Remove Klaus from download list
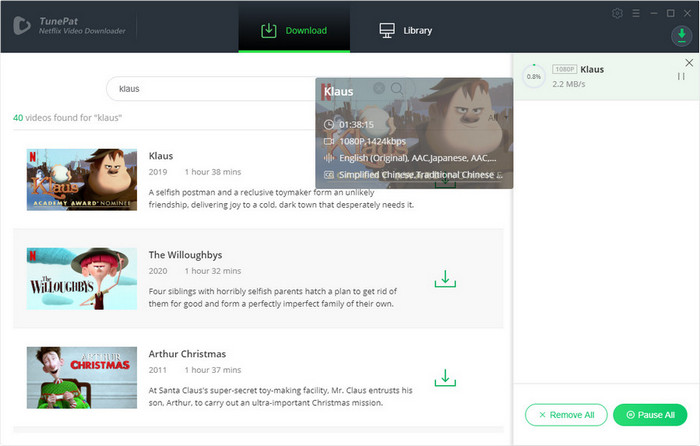The width and height of the screenshot is (700, 446). tap(688, 63)
